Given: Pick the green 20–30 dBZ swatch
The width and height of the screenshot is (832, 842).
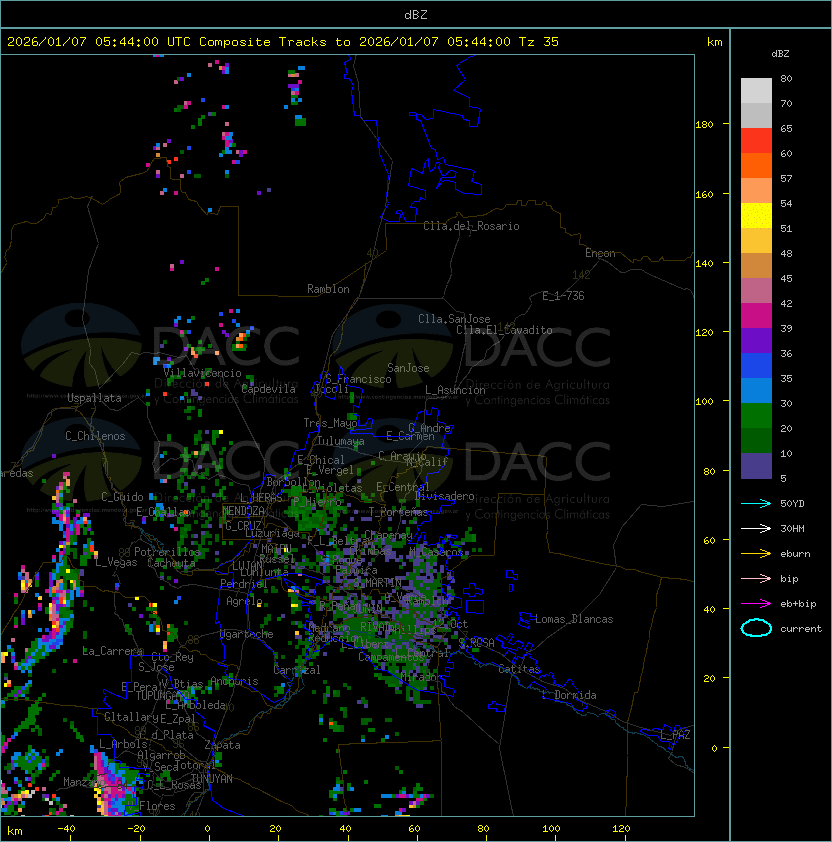Looking at the screenshot, I should pos(756,416).
